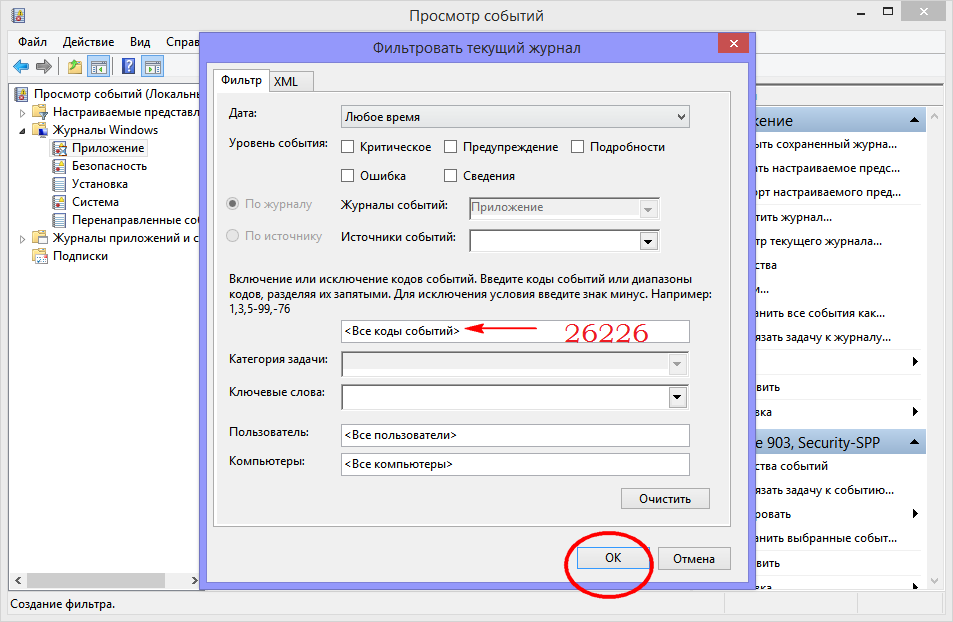Select the Безопасность log icon in tree
953x622 pixels.
point(60,166)
